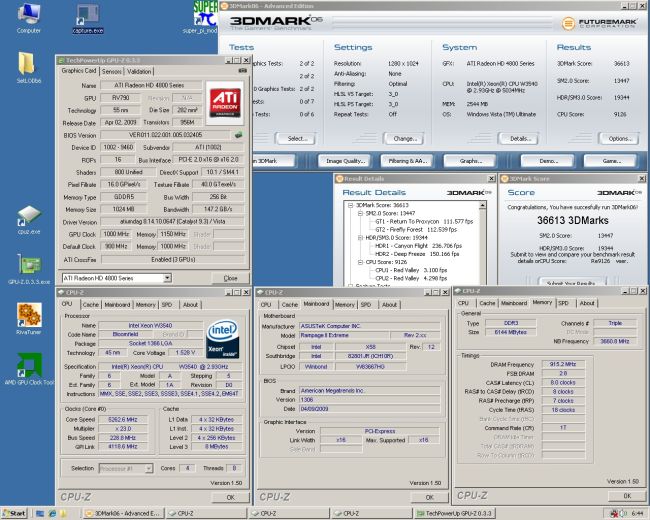650x520 pixels.
Task: Click Options button under 3DMark Results
Action: [x=620, y=139]
